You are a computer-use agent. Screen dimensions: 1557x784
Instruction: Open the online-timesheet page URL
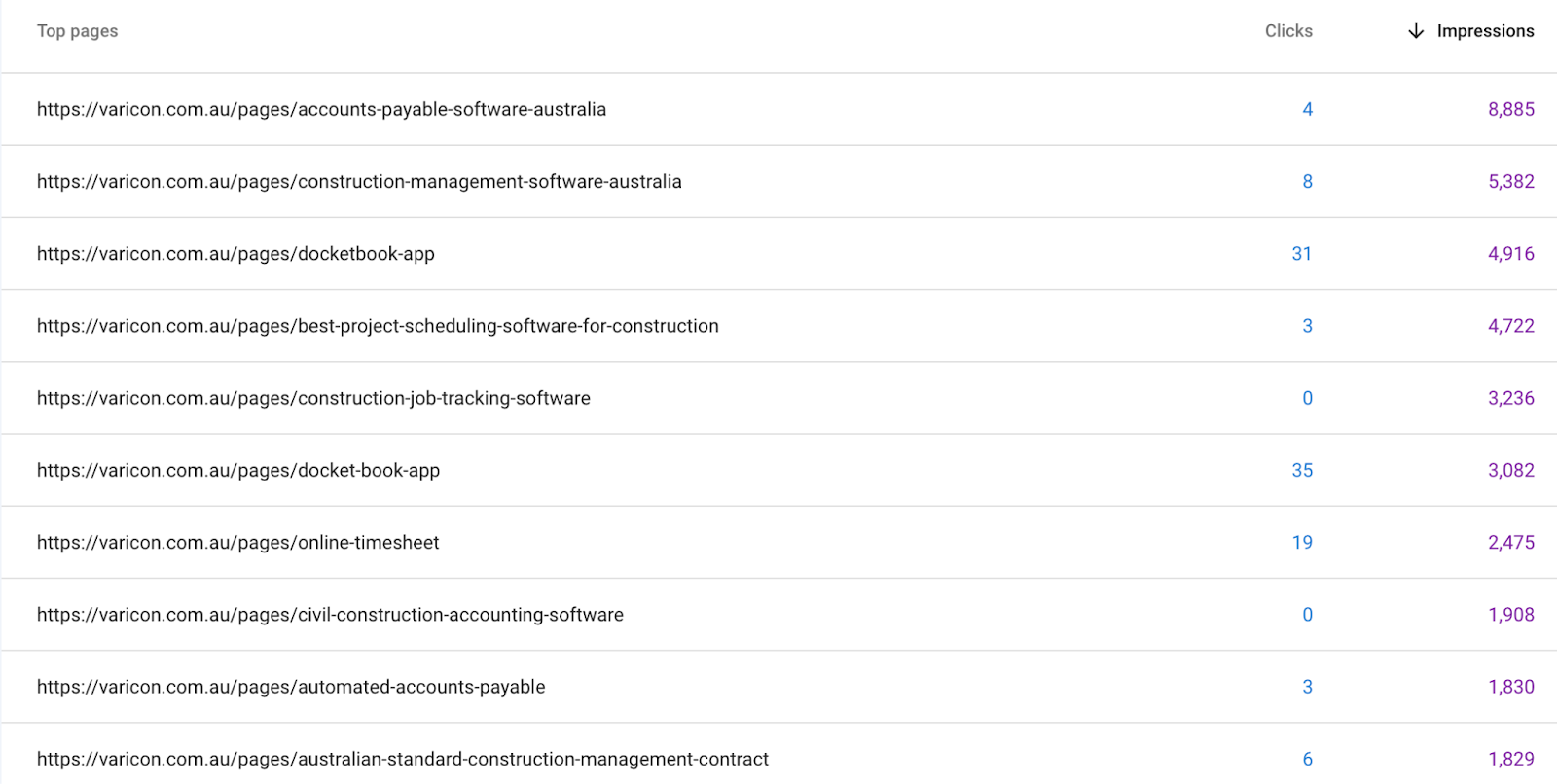[237, 543]
